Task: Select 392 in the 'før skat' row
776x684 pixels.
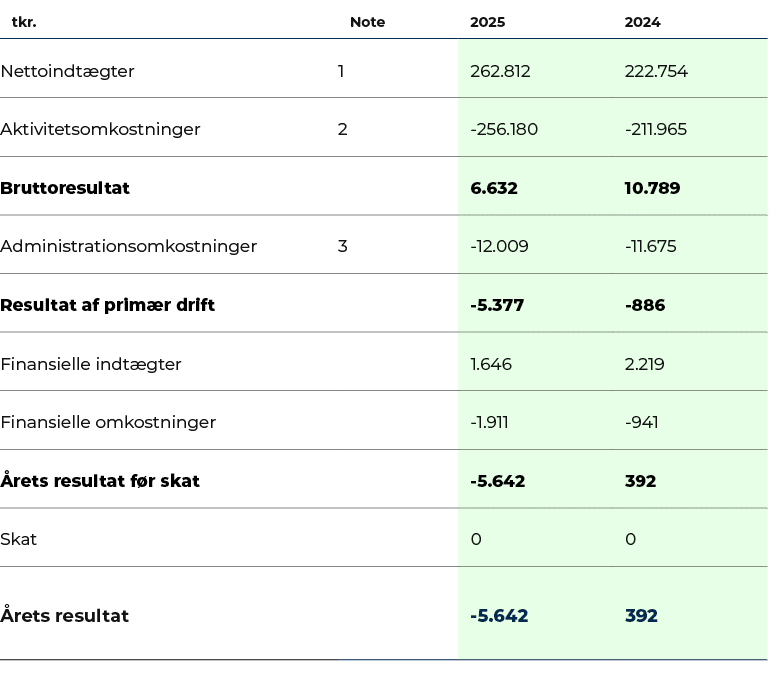Action: 640,481
